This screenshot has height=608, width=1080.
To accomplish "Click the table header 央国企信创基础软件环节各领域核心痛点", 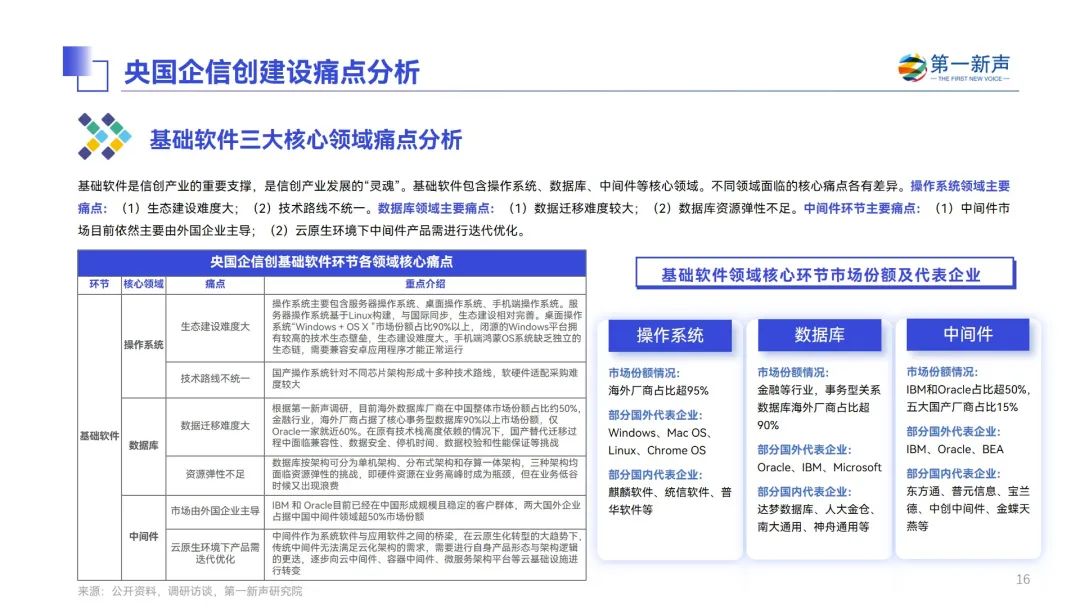I will pos(331,262).
